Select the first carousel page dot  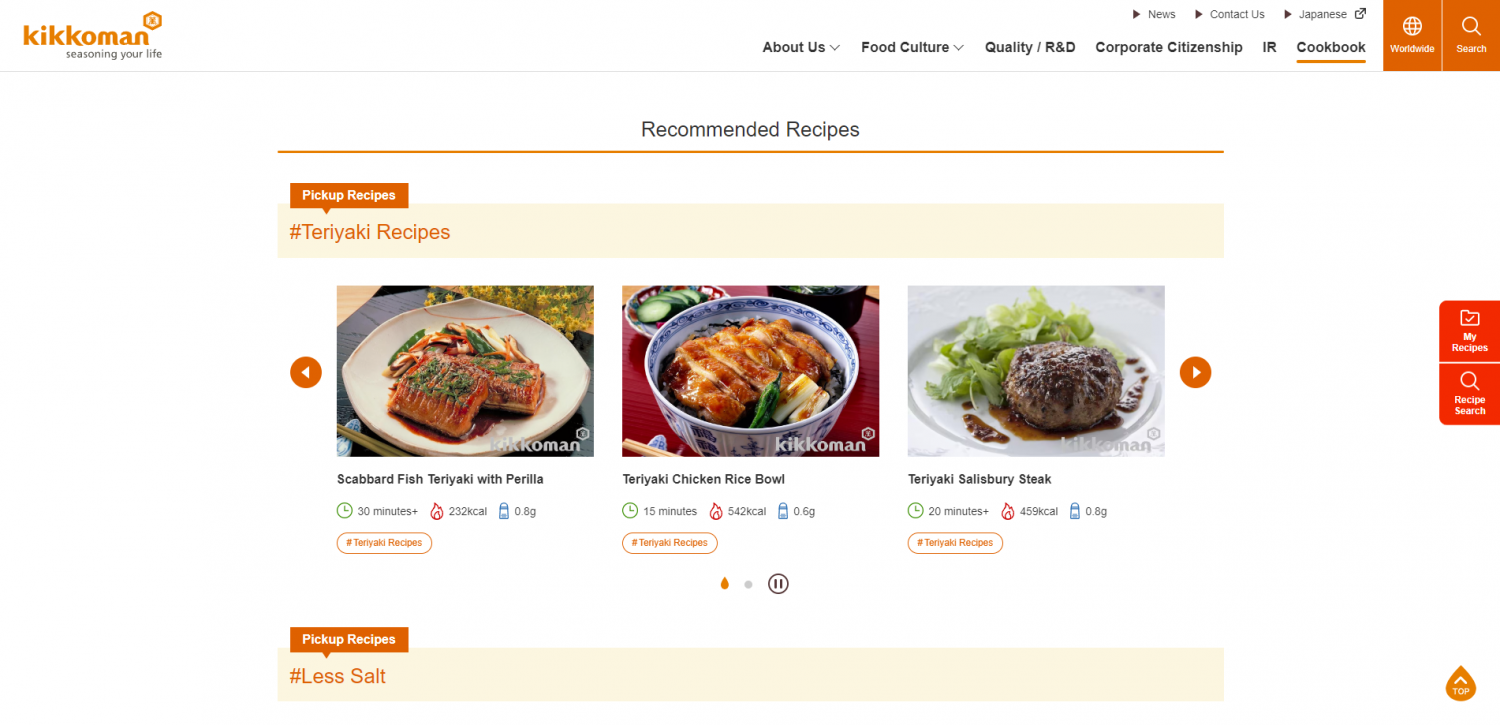(x=725, y=584)
